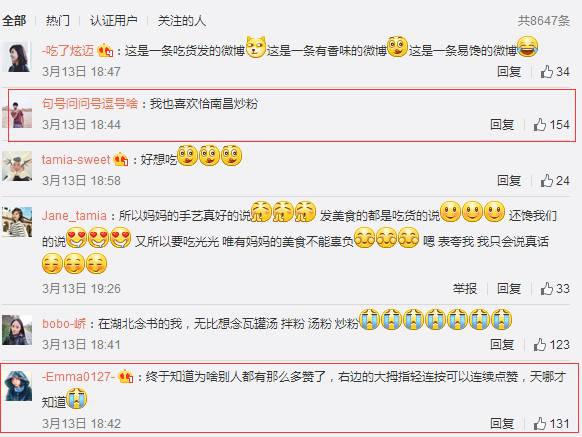Reply to bobo-娇's comment
Viewport: 582px width, 437px height.
[x=502, y=345]
